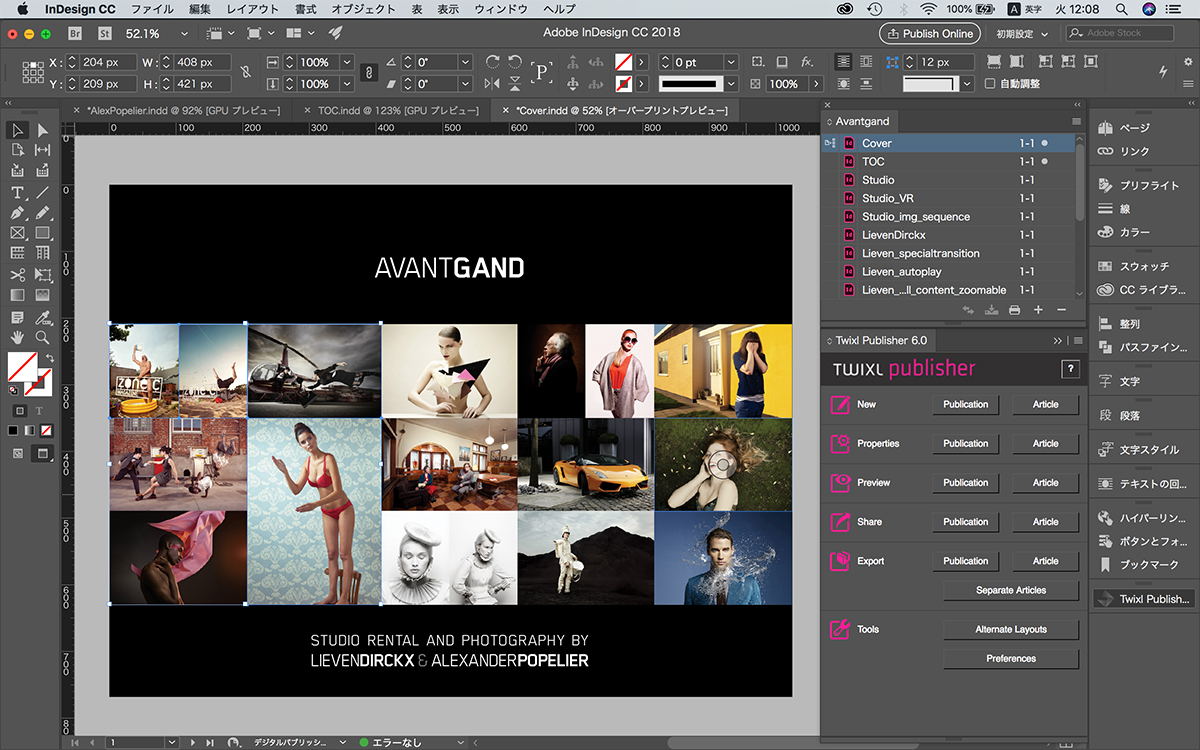Open the Twixl Publisher help icon
Screen dimensions: 1200x750
pyautogui.click(x=1071, y=369)
